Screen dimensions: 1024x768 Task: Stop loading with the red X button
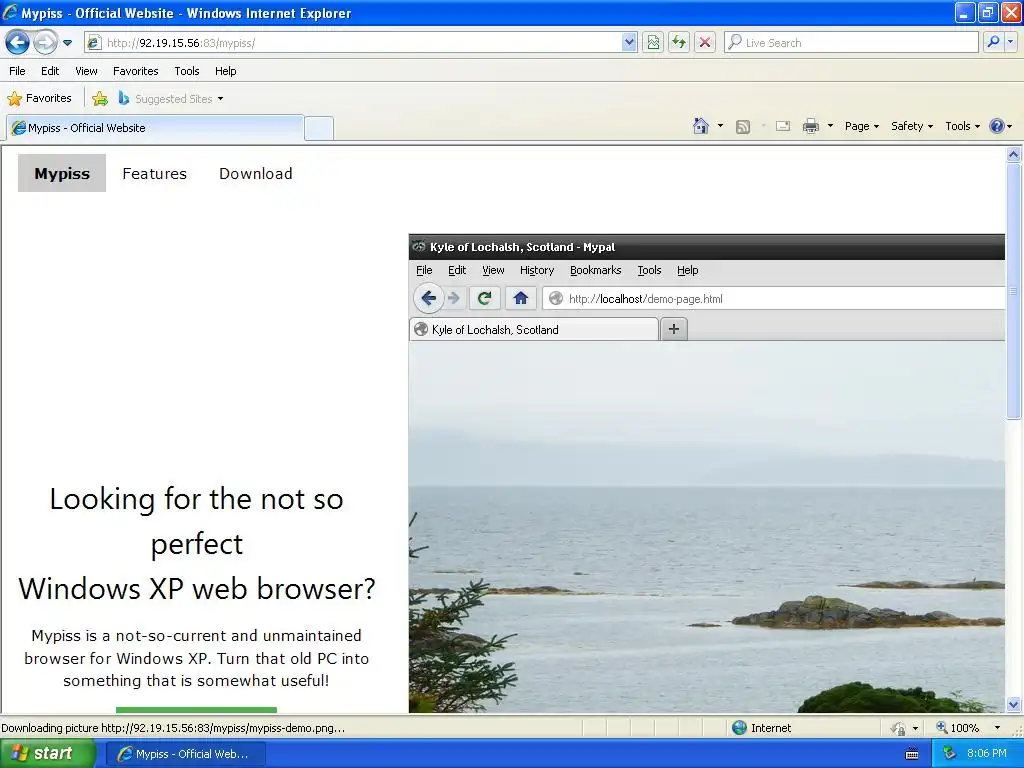click(x=705, y=43)
